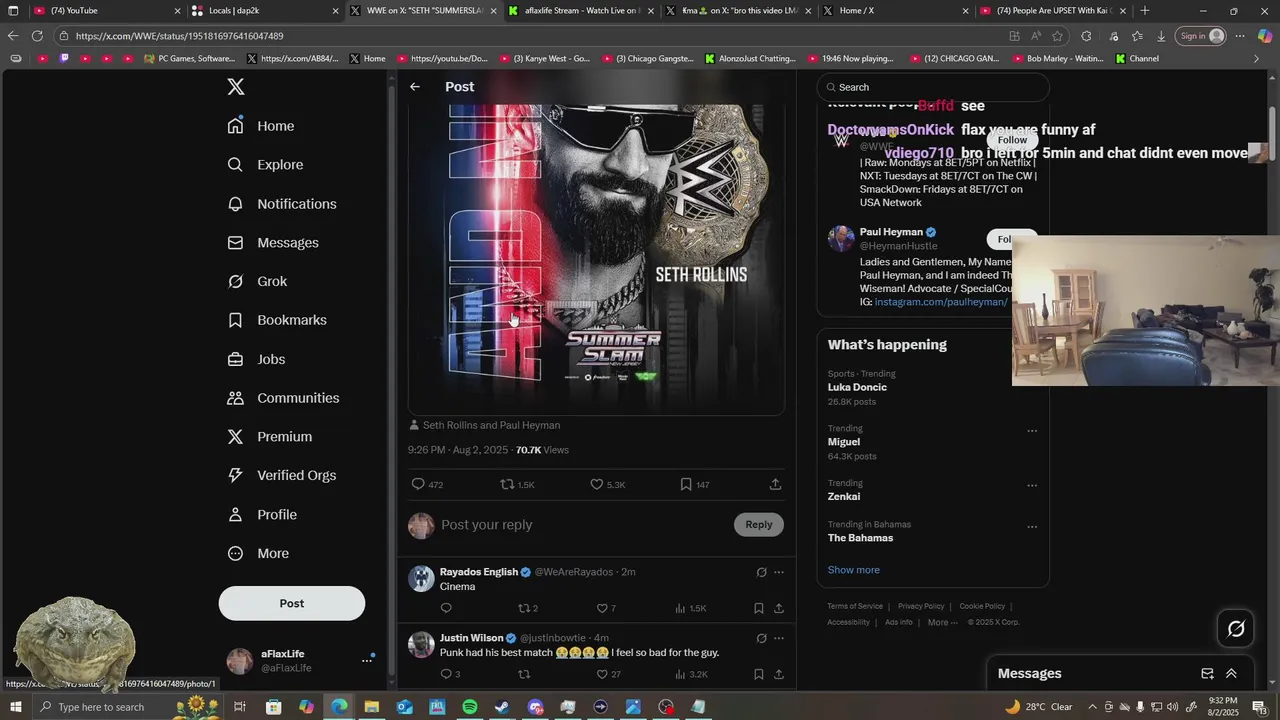Image resolution: width=1280 pixels, height=720 pixels.
Task: Bookmark the main WWE post
Action: pos(686,484)
